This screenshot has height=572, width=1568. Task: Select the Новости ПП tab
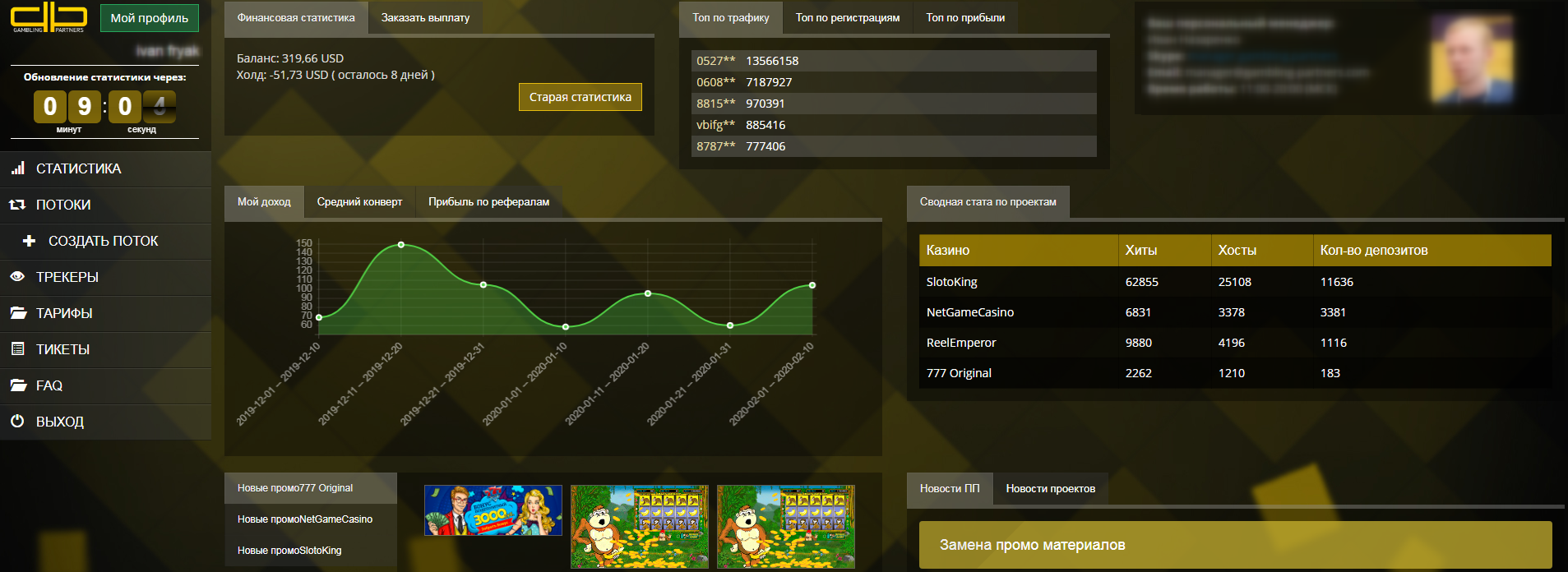[950, 489]
